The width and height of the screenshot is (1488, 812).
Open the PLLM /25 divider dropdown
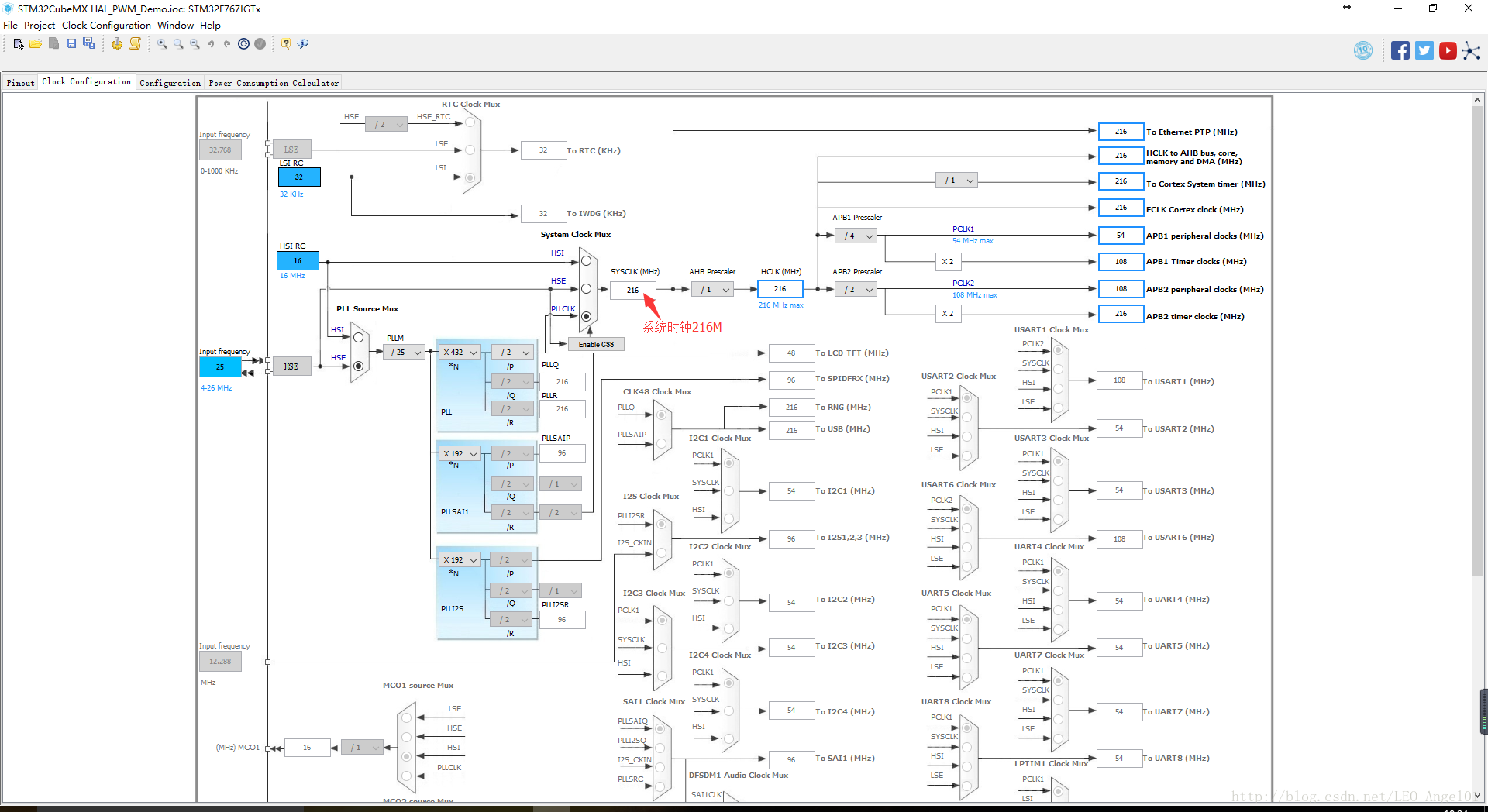pos(404,353)
